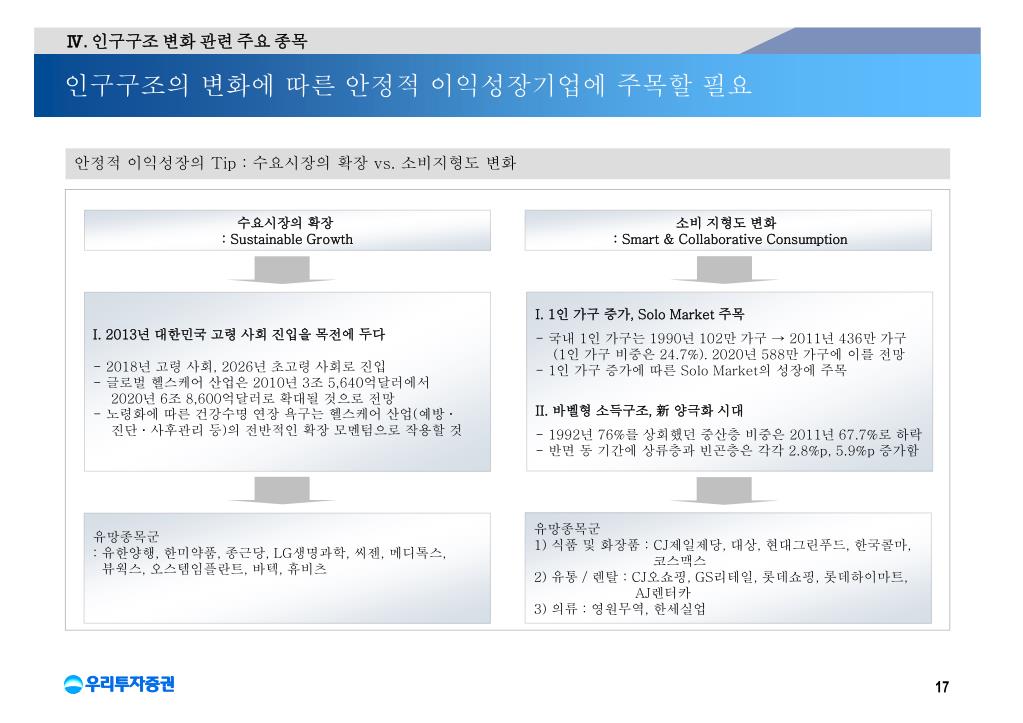
Task: Click the line '(1인 가구 비중은 24.7%). 2020년 588만 가구에 이를 전망'
Action: point(729,354)
